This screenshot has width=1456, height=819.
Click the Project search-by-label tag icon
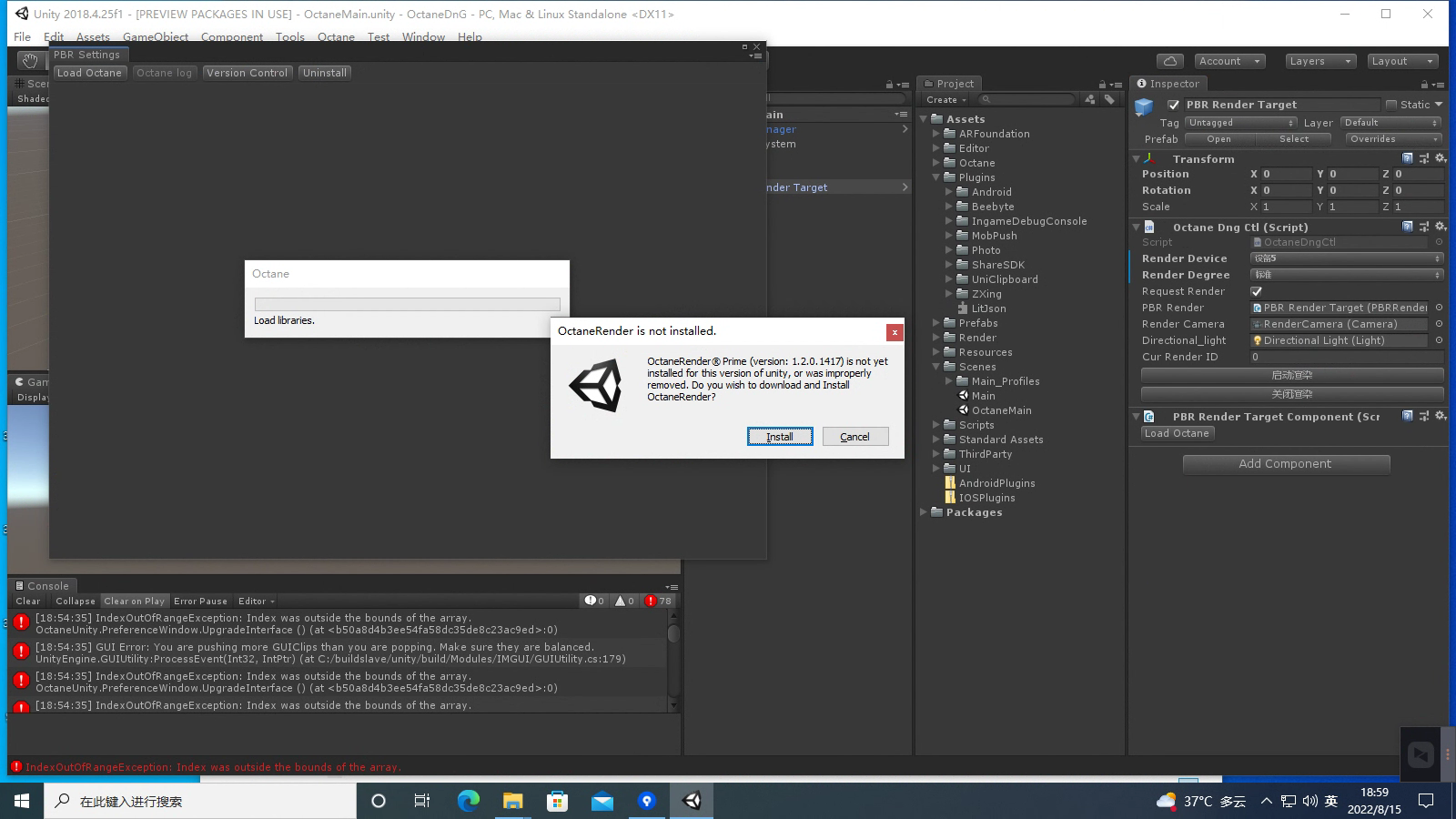[1109, 99]
